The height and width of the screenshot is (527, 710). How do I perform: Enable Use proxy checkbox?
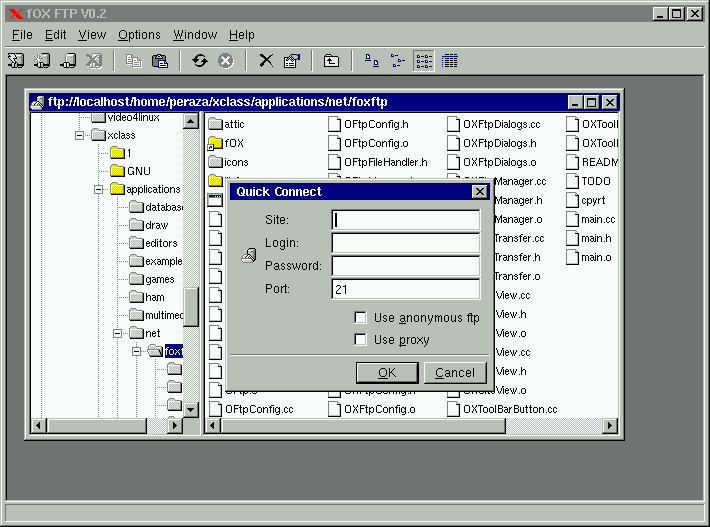[360, 339]
